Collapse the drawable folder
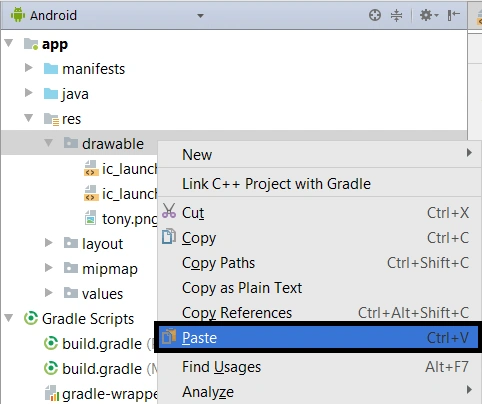 click(x=49, y=143)
